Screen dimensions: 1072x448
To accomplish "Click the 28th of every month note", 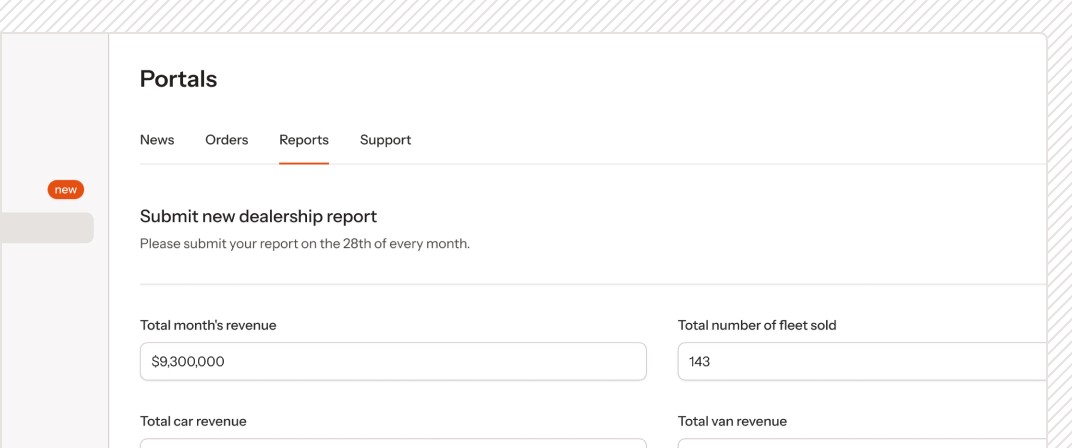I will point(305,243).
